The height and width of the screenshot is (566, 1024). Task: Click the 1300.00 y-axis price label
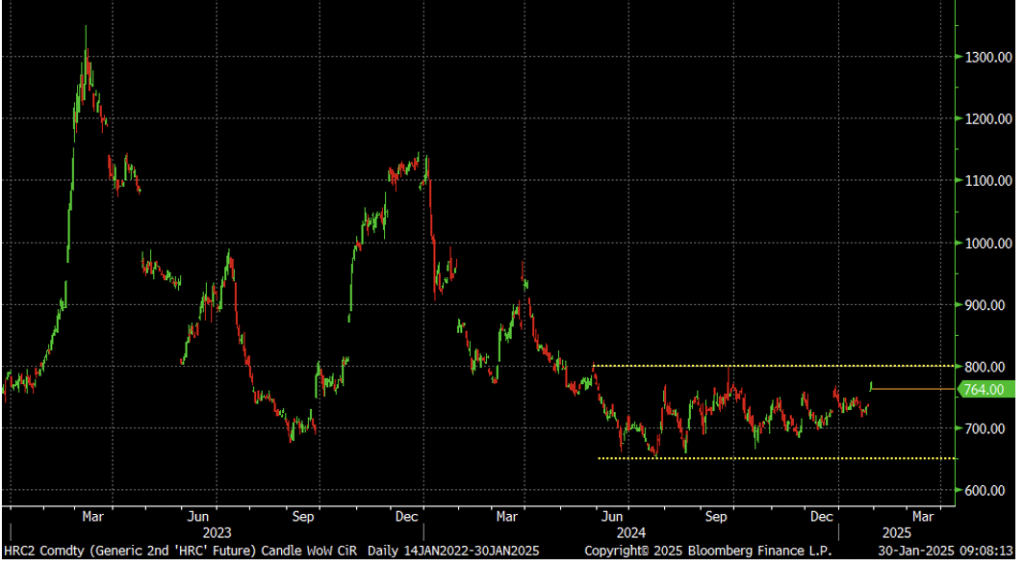tap(984, 58)
